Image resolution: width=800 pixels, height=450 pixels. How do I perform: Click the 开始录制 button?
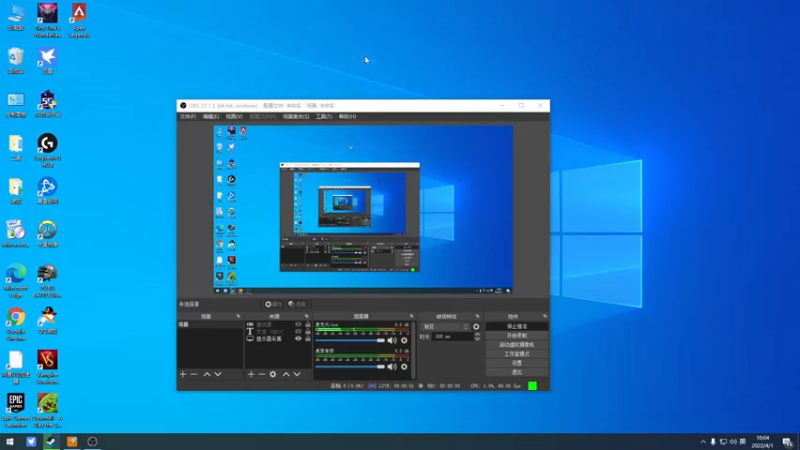click(517, 336)
